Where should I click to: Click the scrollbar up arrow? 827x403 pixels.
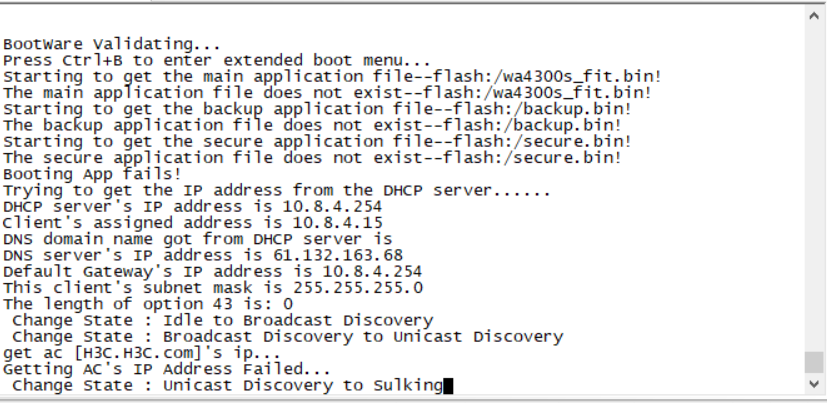[815, 15]
